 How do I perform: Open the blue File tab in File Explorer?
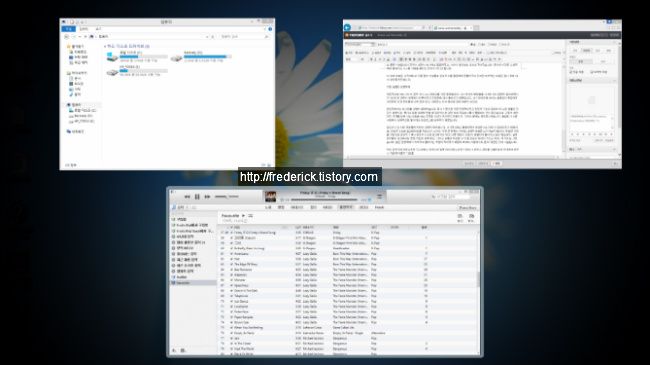pos(69,29)
